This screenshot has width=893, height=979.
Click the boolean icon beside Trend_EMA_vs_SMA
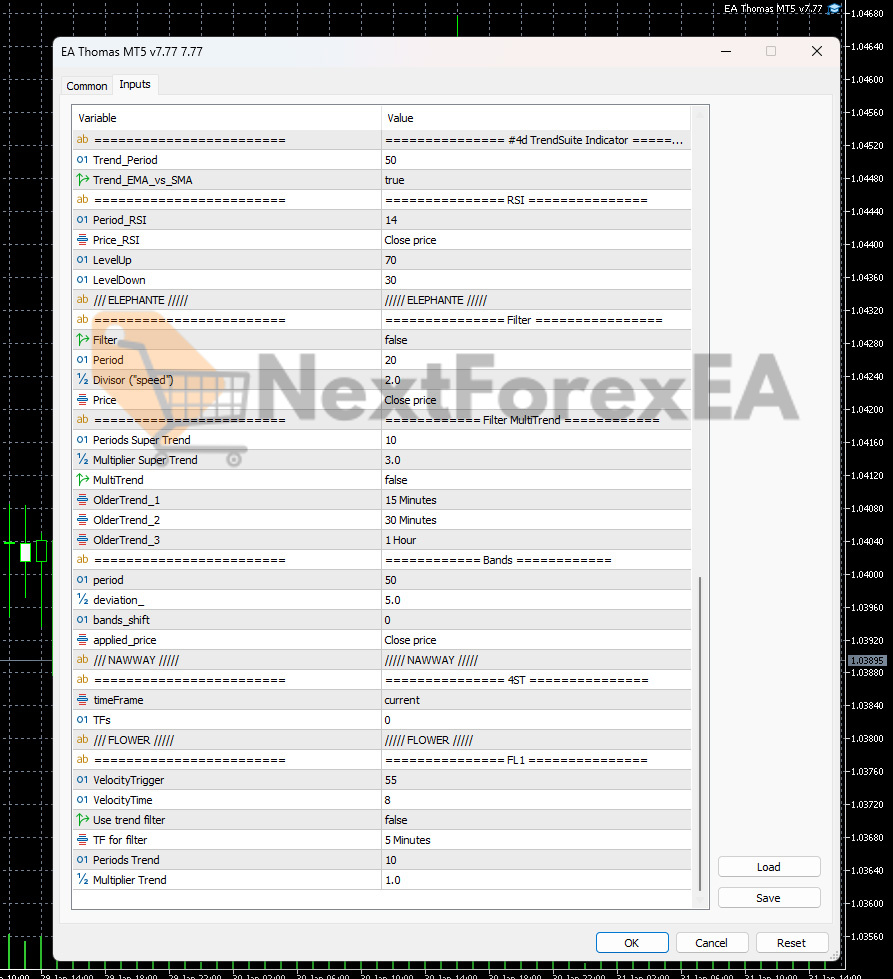[82, 180]
